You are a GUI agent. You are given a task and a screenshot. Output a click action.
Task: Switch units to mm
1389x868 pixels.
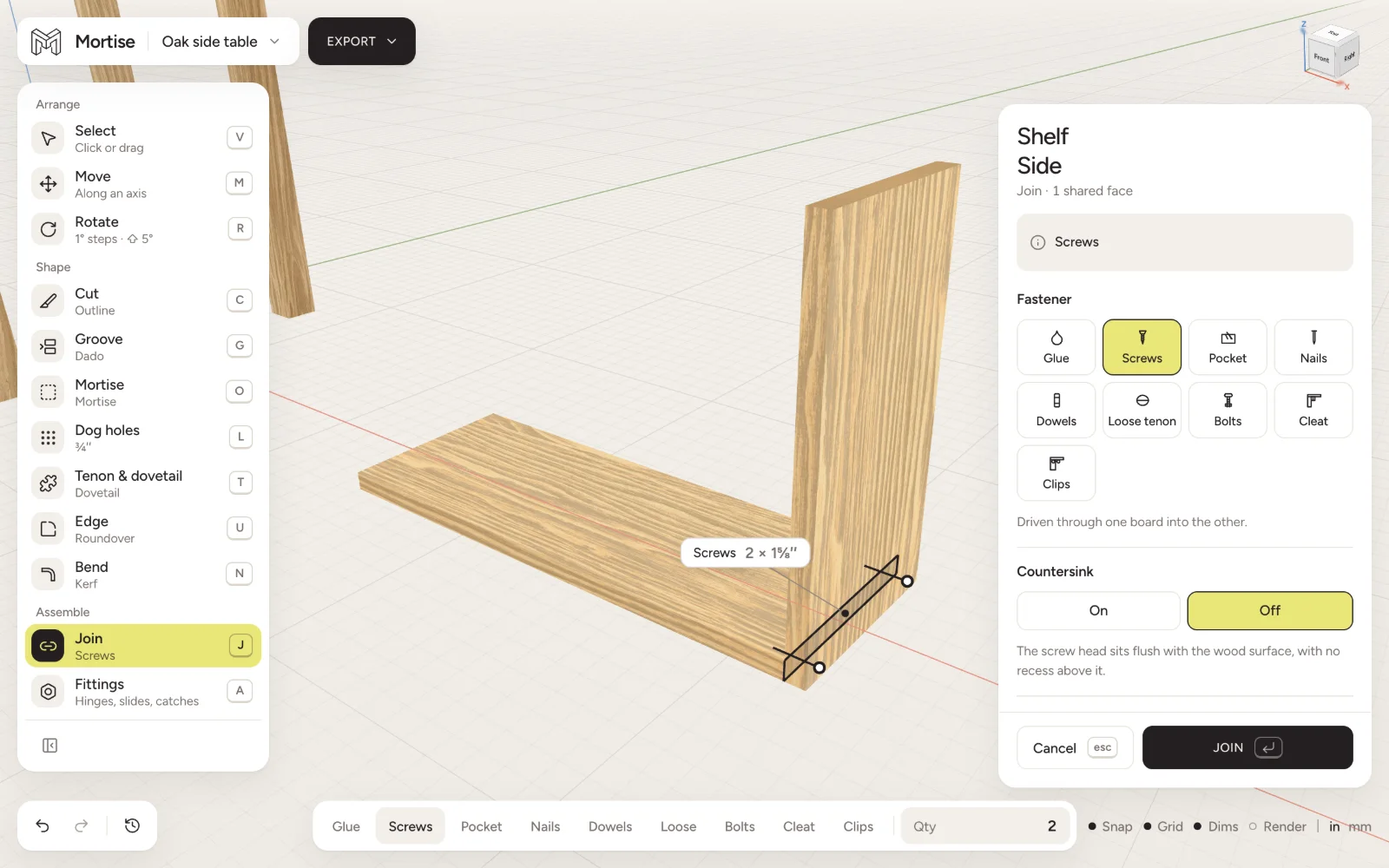point(1360,826)
